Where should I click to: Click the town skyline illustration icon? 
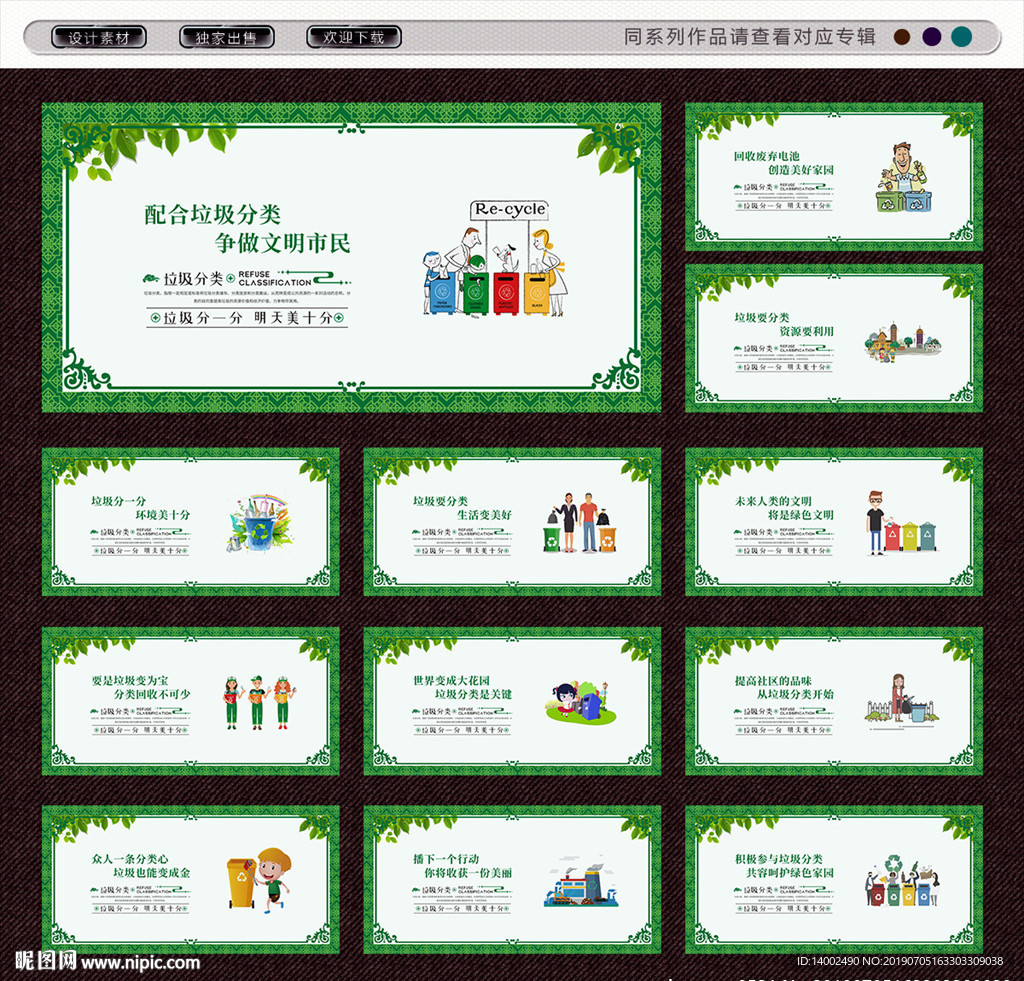click(x=903, y=340)
